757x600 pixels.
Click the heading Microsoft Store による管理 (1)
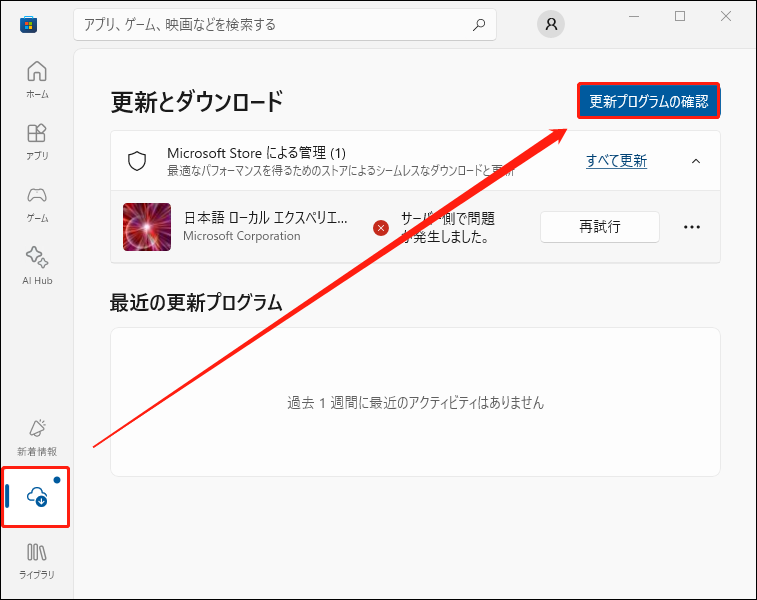tap(256, 153)
